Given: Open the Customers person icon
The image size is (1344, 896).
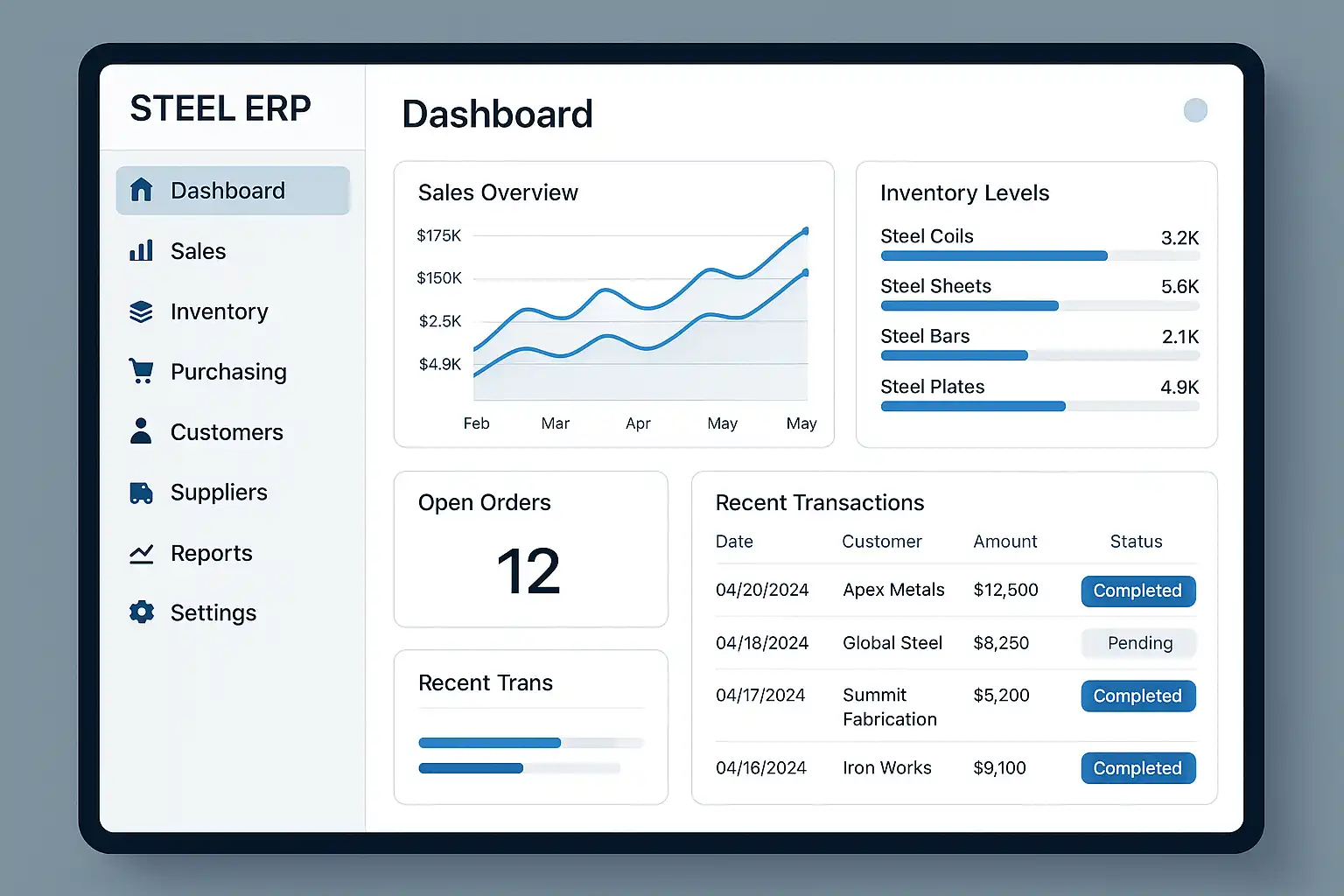Looking at the screenshot, I should pos(141,431).
